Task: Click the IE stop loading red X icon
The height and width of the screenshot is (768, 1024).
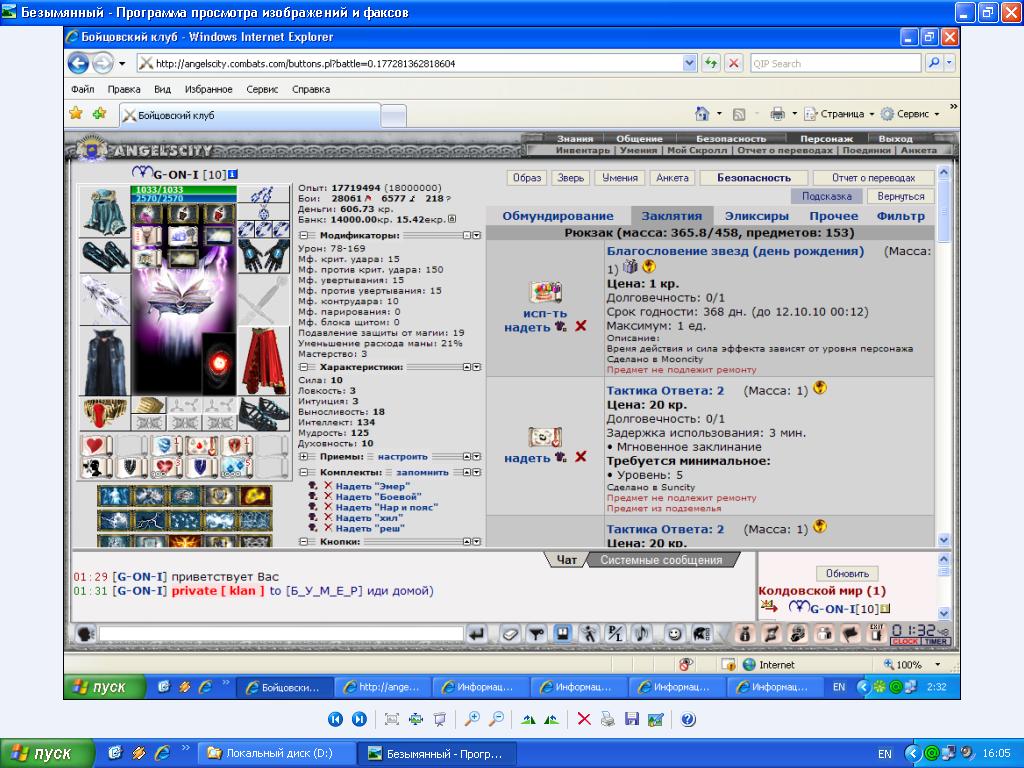Action: [734, 63]
